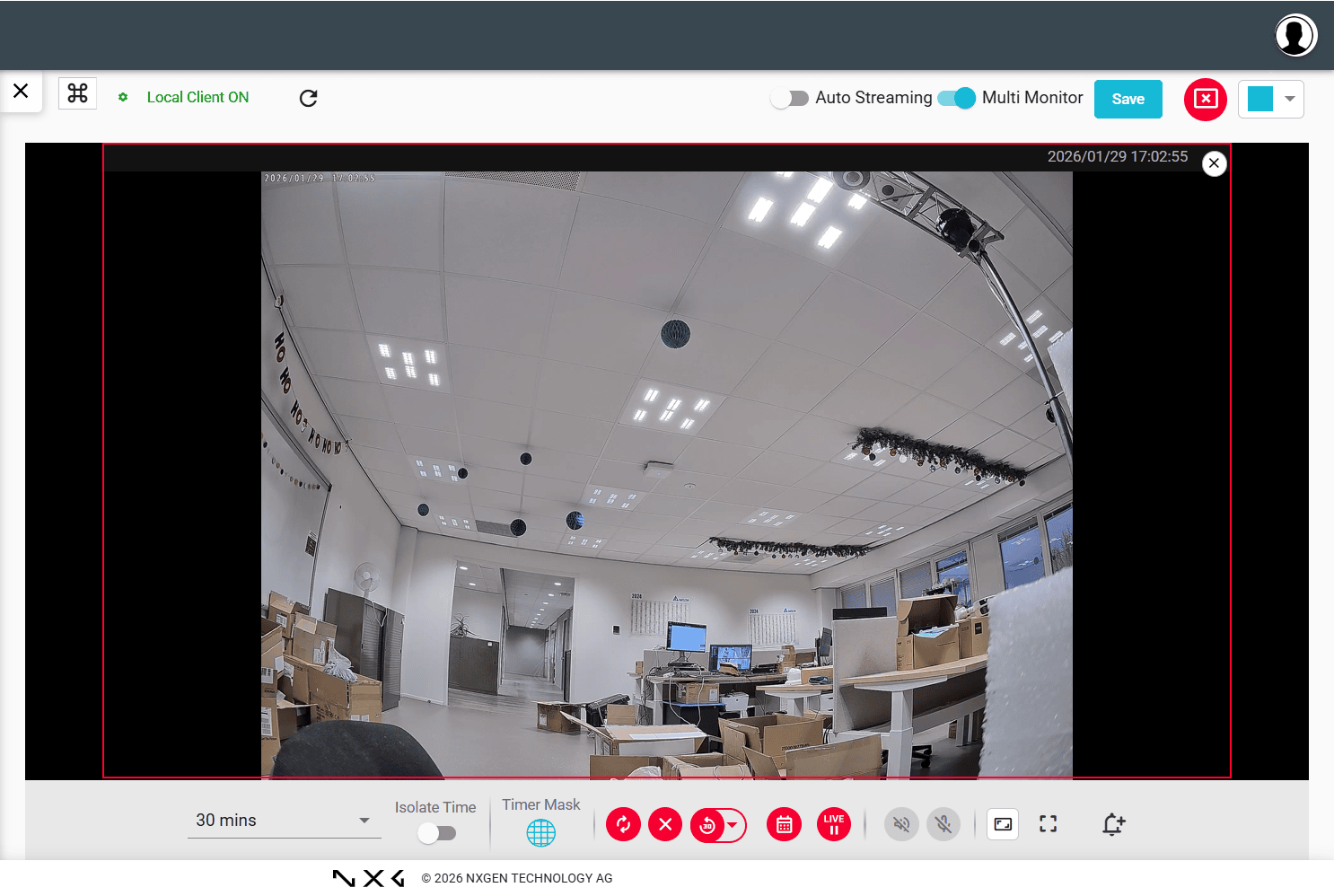1334x896 pixels.
Task: Open the blue grid layout dropdown
Action: 1270,99
